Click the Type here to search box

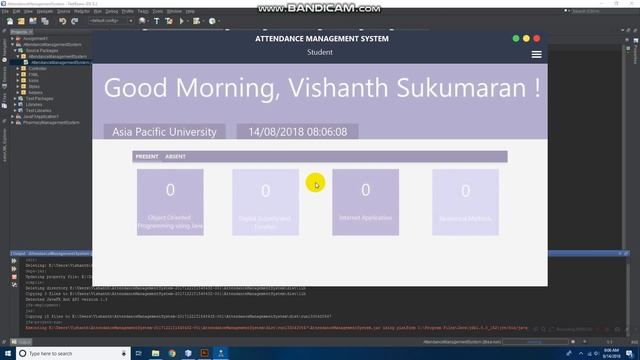73,353
